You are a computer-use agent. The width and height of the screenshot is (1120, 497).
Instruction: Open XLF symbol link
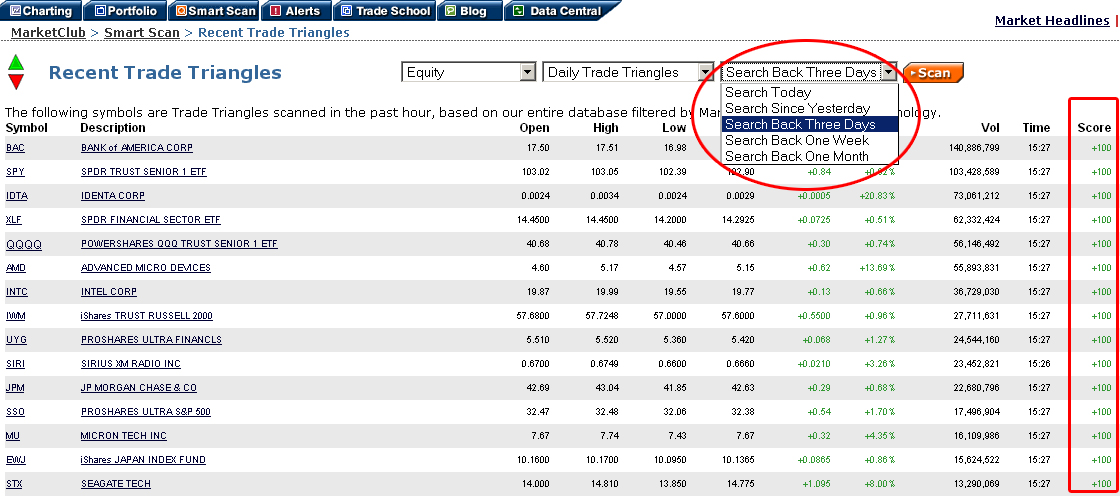14,220
